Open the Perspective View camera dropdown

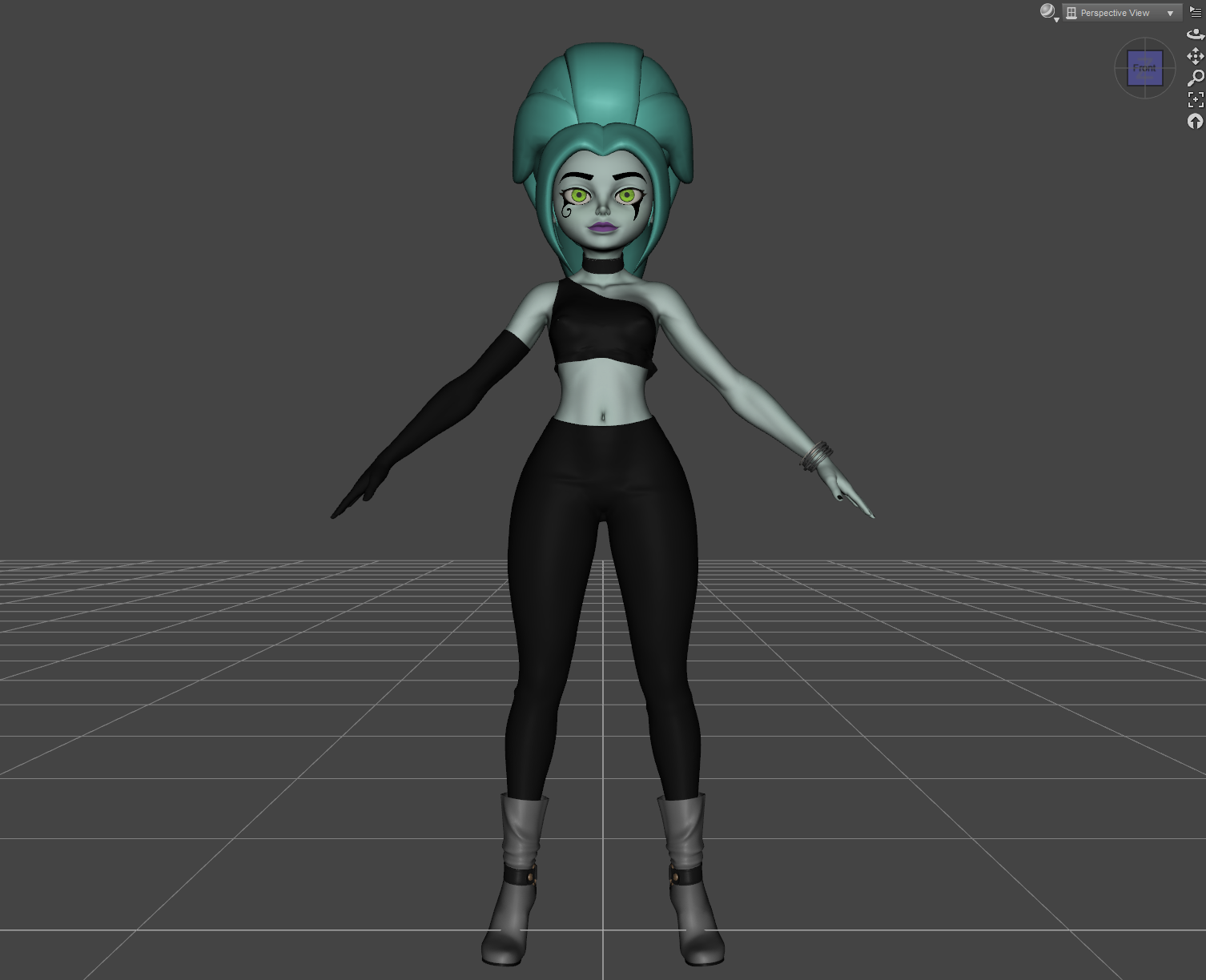click(x=1122, y=13)
